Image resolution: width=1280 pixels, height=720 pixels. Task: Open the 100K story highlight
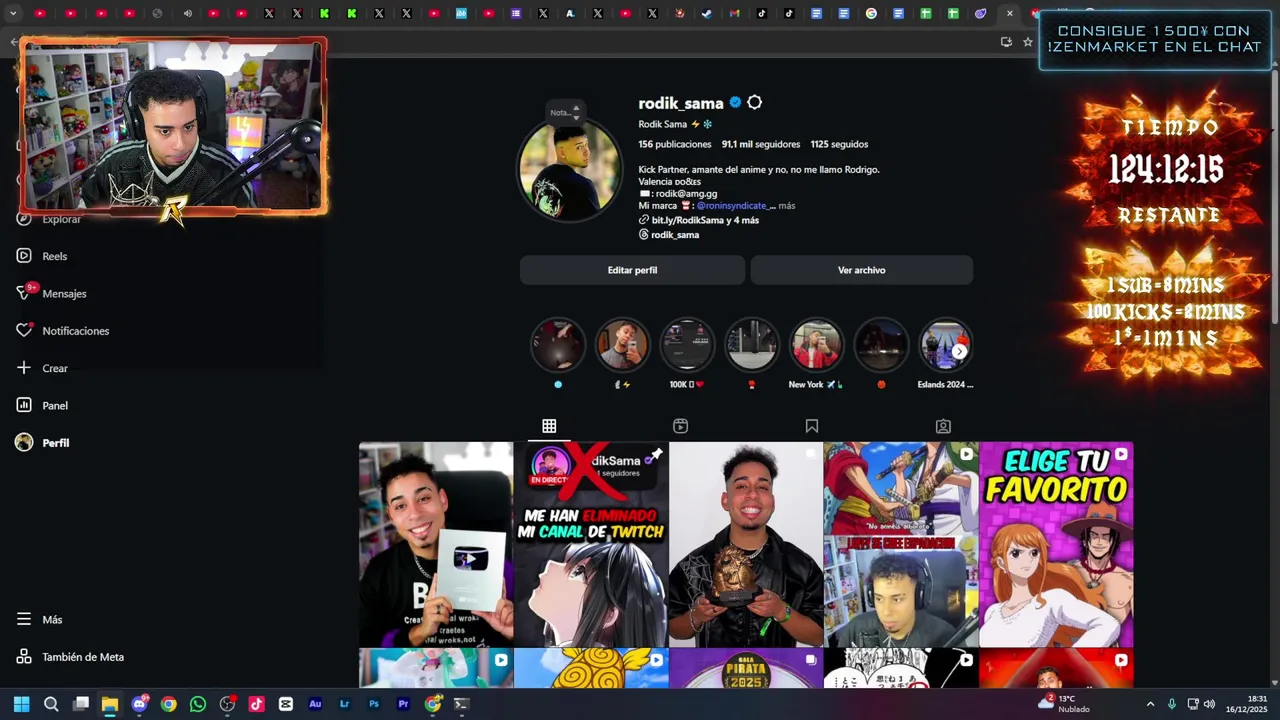pyautogui.click(x=687, y=345)
